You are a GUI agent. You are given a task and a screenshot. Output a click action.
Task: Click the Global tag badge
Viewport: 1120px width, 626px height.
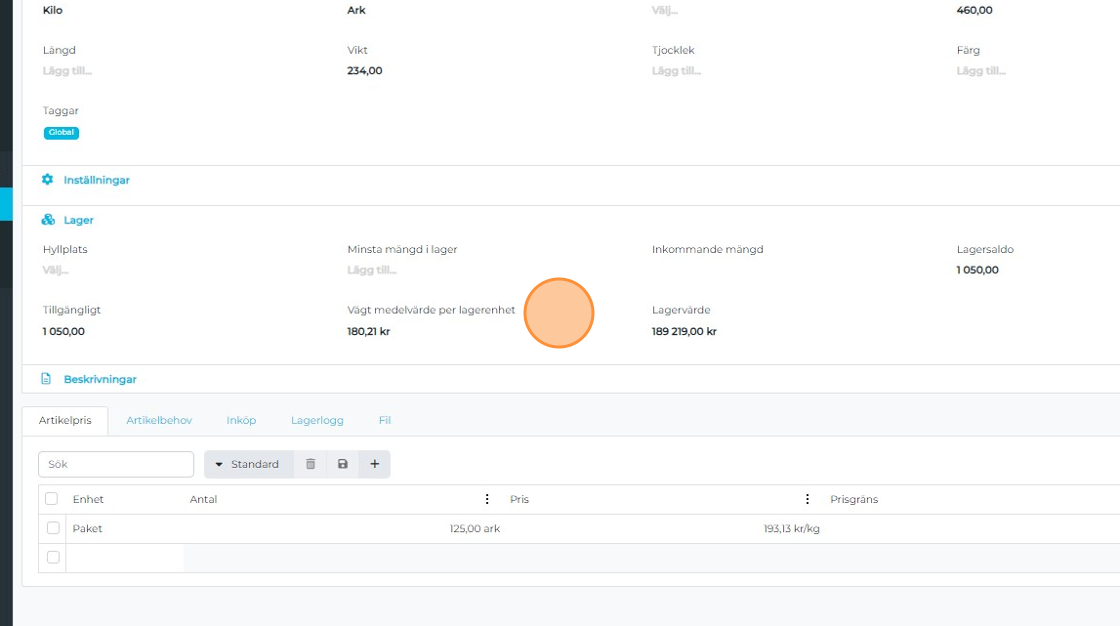pos(61,132)
